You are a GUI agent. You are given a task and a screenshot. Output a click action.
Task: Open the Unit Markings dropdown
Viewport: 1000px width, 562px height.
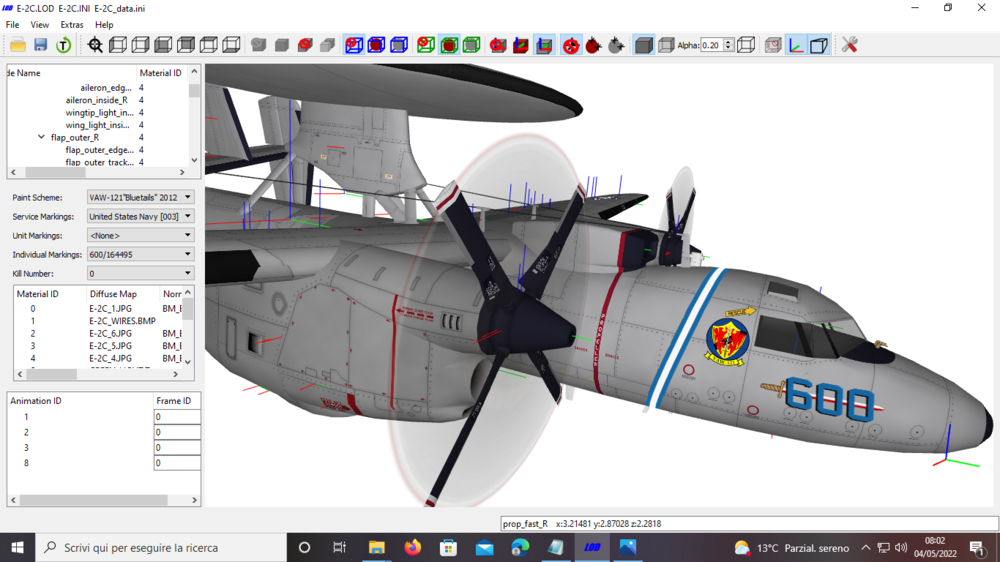[140, 235]
